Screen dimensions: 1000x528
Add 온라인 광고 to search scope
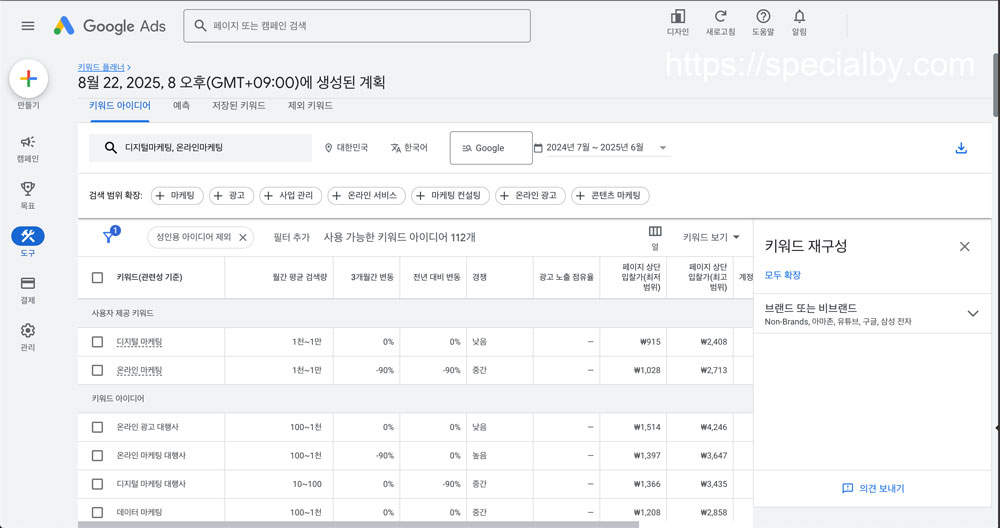[531, 196]
